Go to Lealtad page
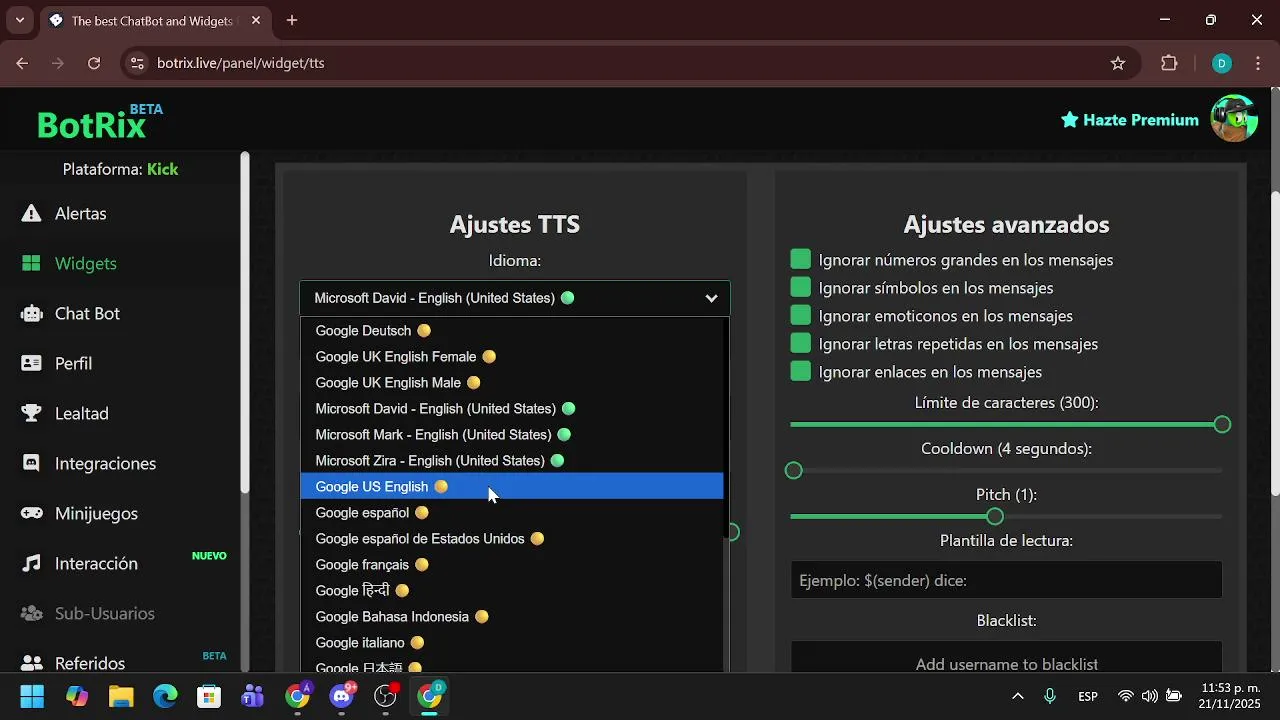Viewport: 1280px width, 720px height. (x=81, y=413)
